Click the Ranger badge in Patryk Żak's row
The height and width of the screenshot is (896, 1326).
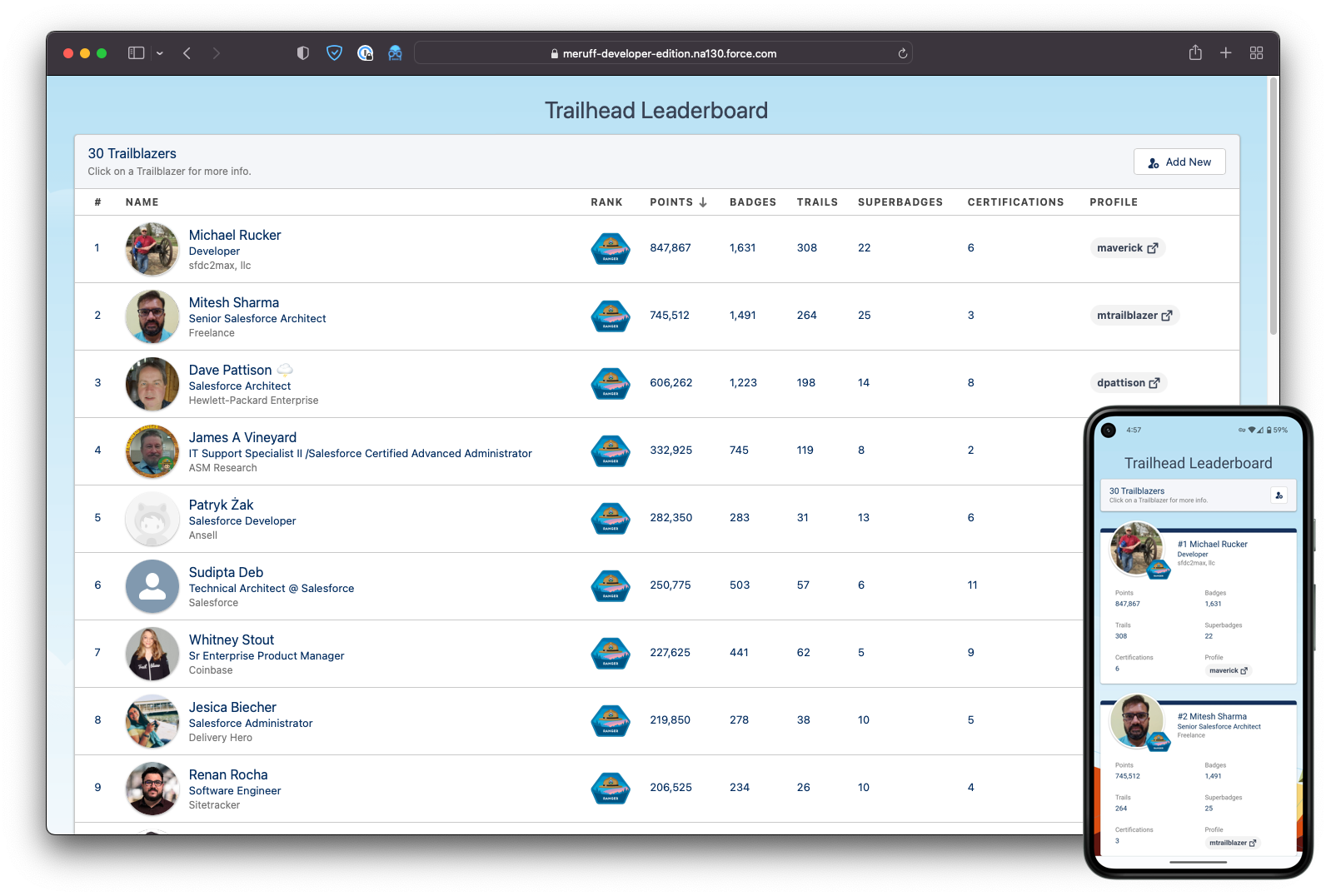611,519
